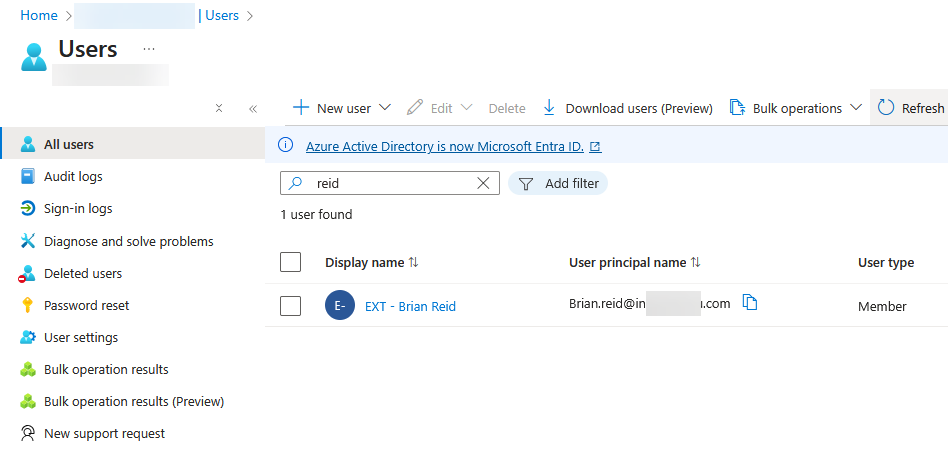Go to Sign-in logs
Viewport: 948px width, 468px height.
tap(78, 209)
